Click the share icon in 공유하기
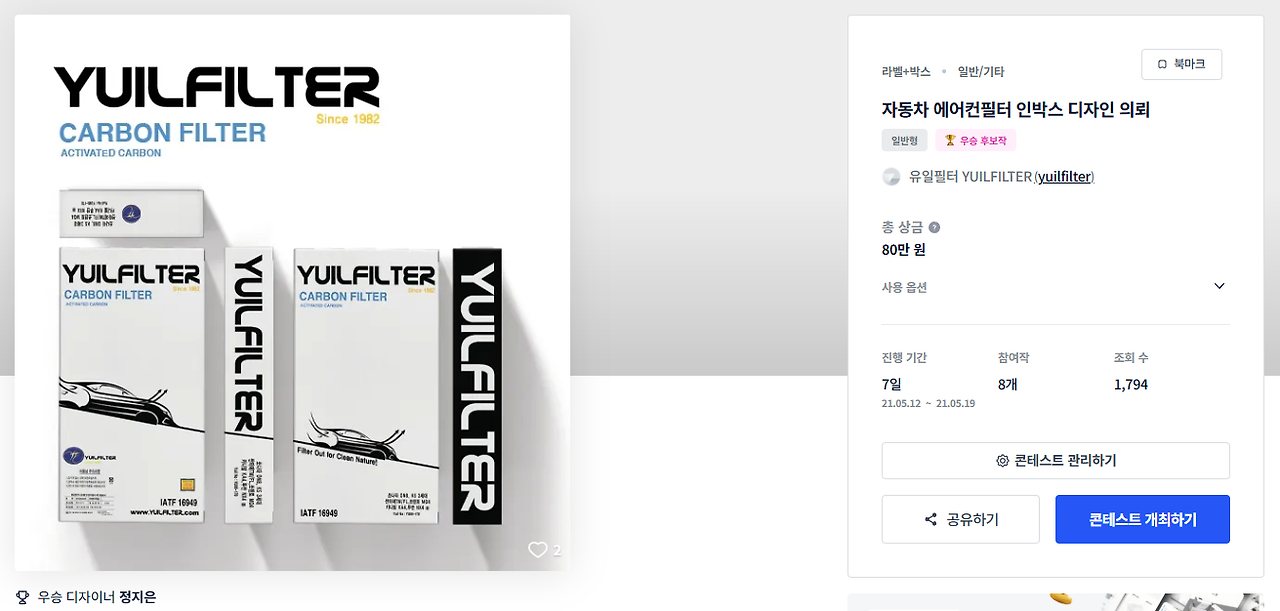 pos(930,520)
